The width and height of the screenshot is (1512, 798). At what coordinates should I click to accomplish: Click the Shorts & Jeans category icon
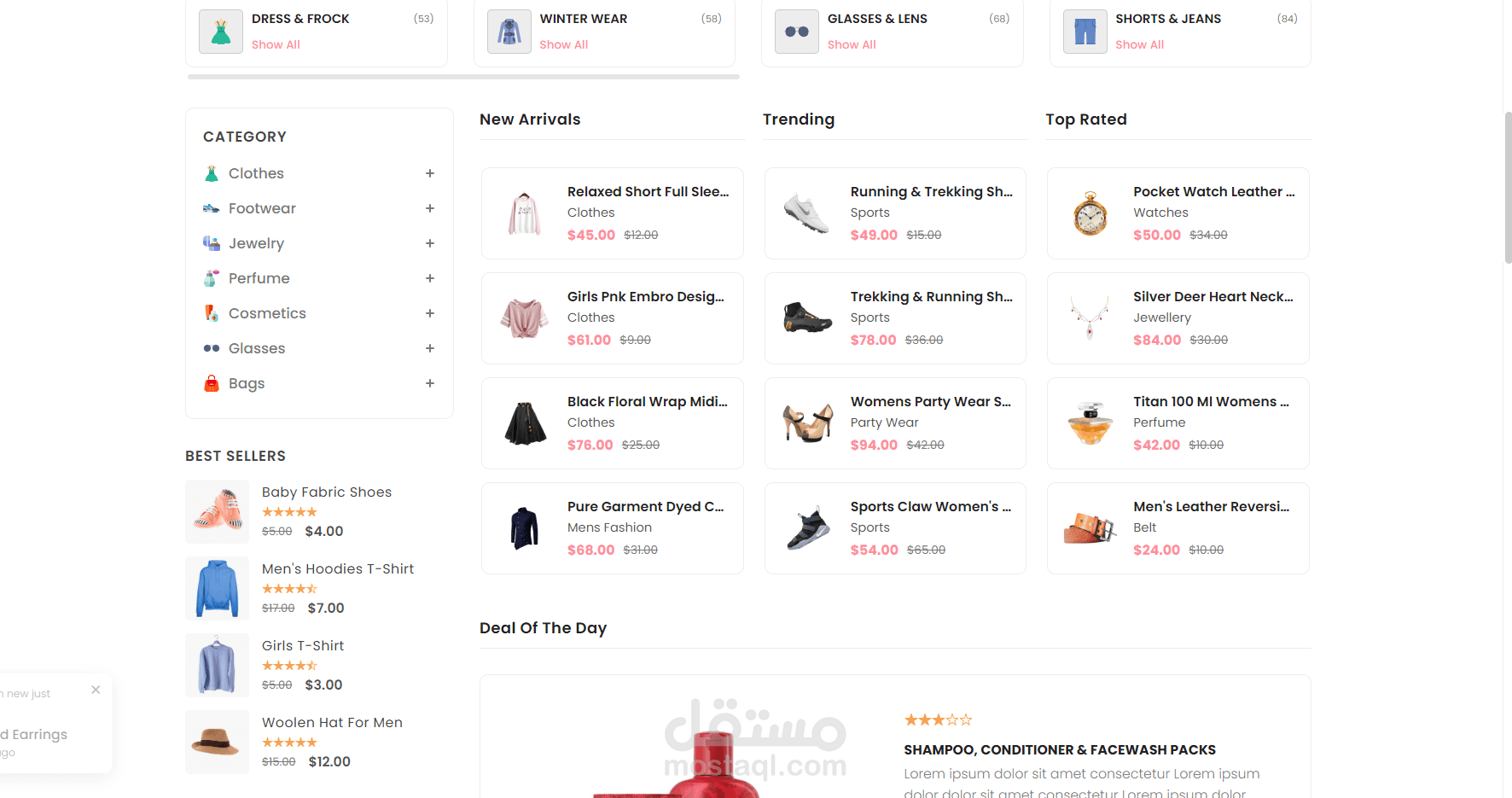click(x=1085, y=32)
